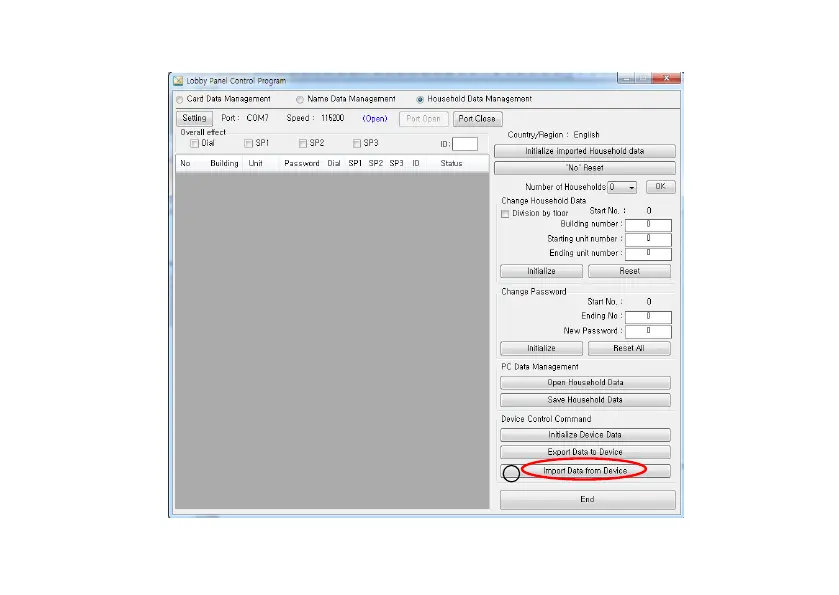Focus the New Password field

click(x=648, y=331)
